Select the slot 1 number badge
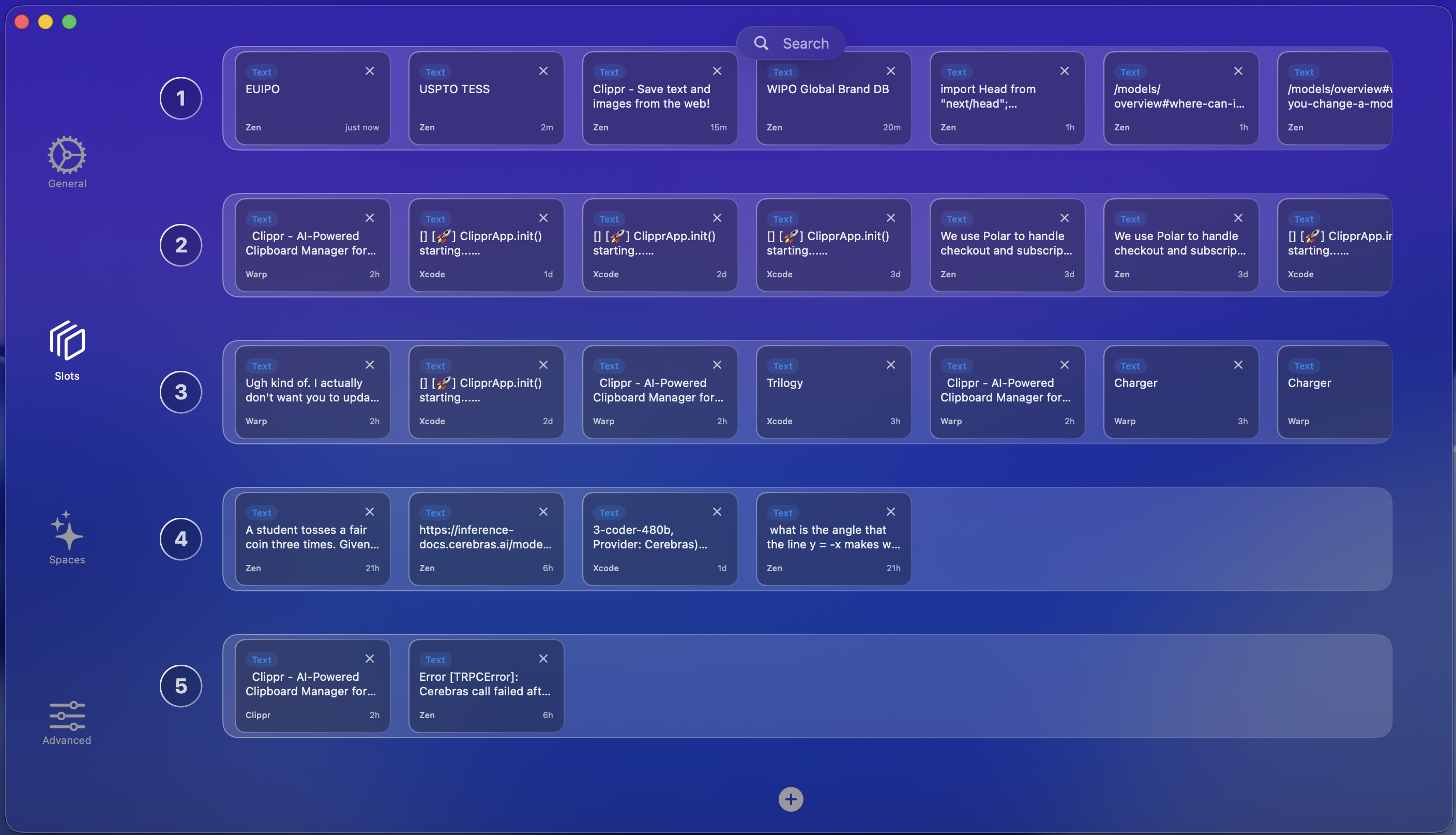1456x835 pixels. pyautogui.click(x=180, y=98)
